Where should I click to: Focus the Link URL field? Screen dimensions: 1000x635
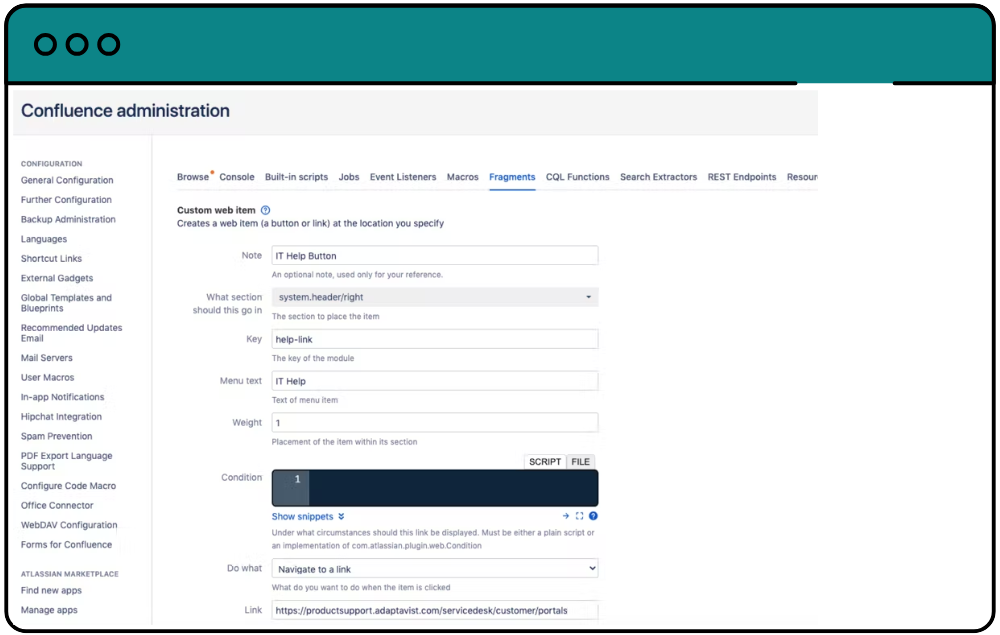[x=435, y=610]
